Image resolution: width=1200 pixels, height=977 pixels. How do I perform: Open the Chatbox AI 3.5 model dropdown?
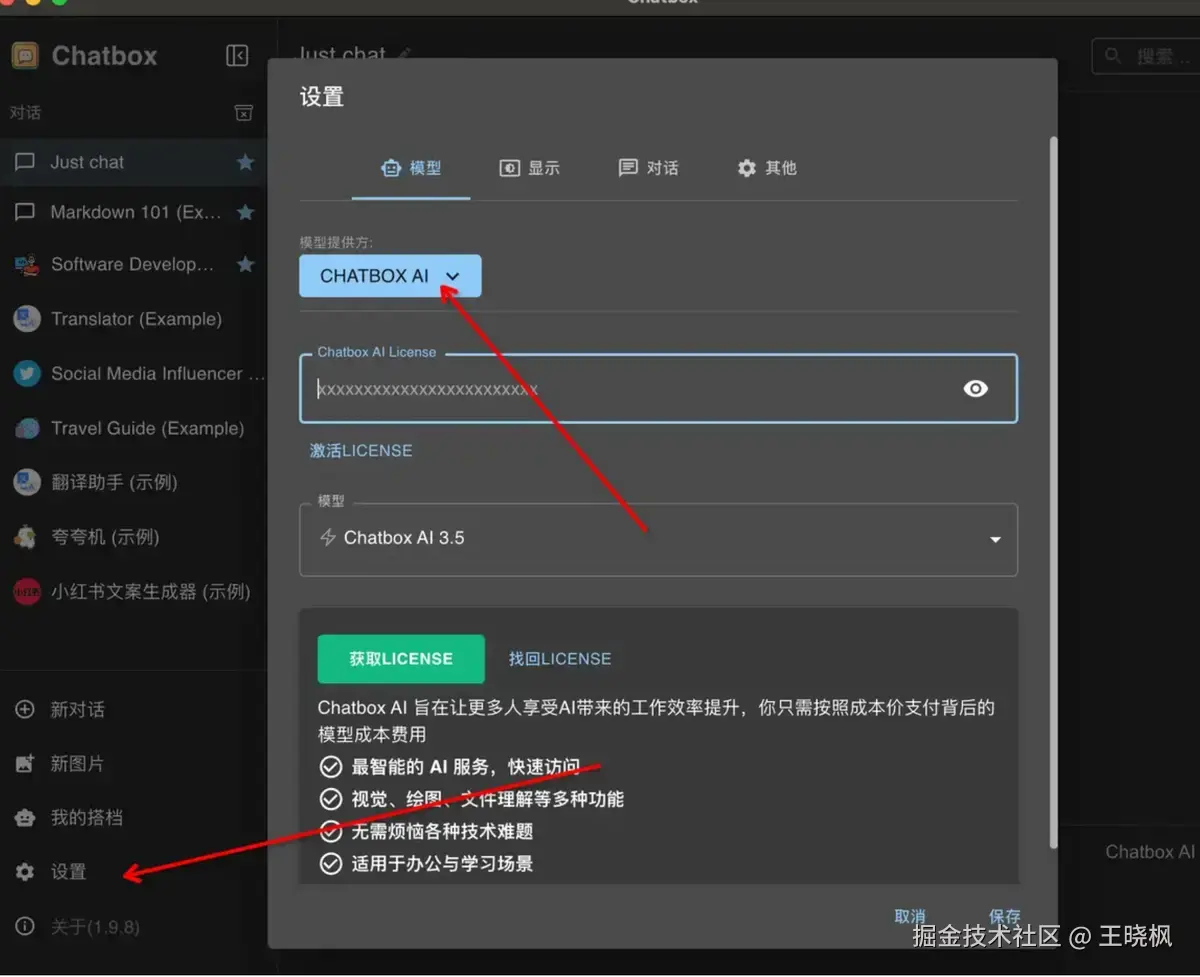(658, 539)
